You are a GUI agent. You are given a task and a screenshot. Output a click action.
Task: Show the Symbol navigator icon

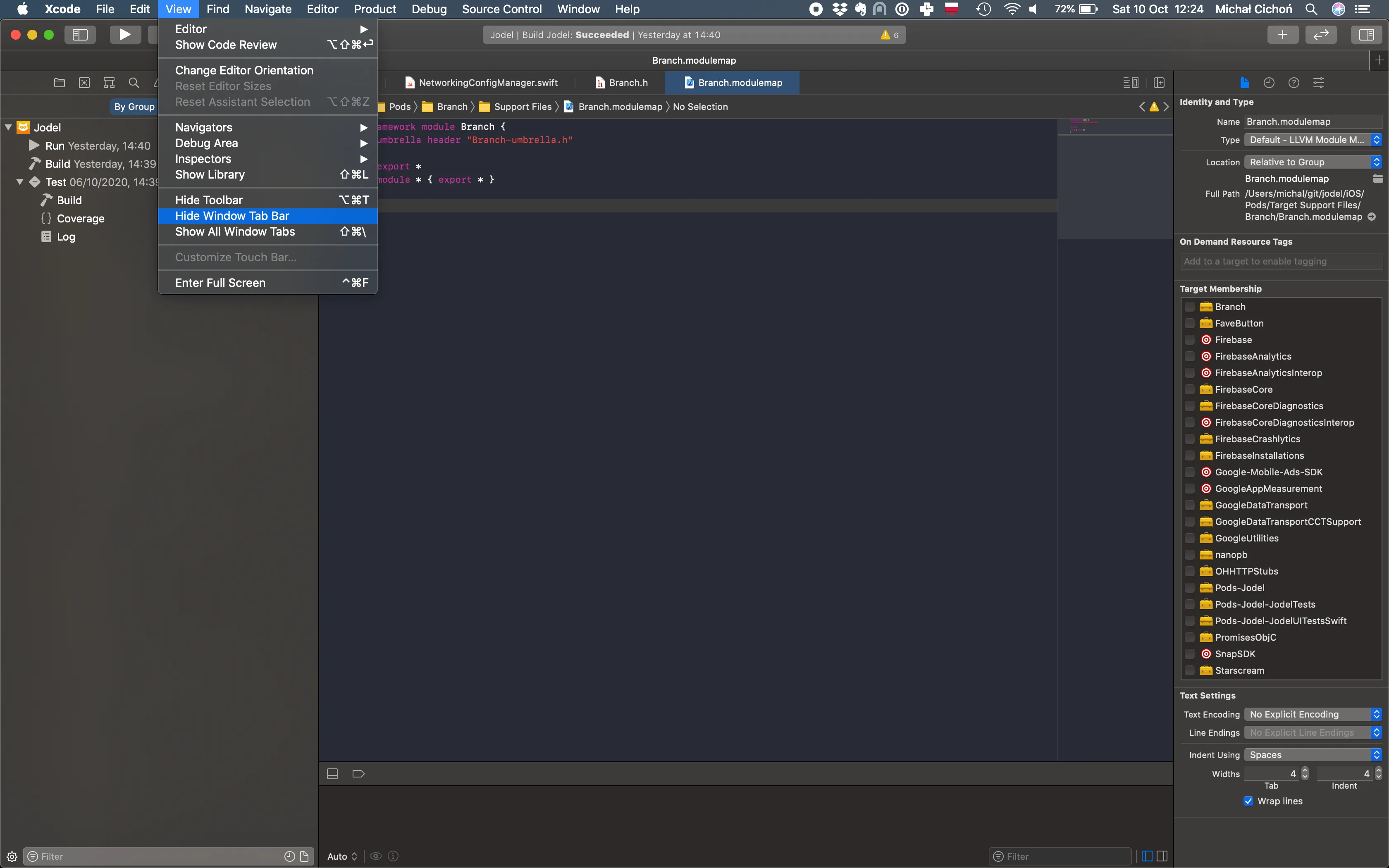109,83
